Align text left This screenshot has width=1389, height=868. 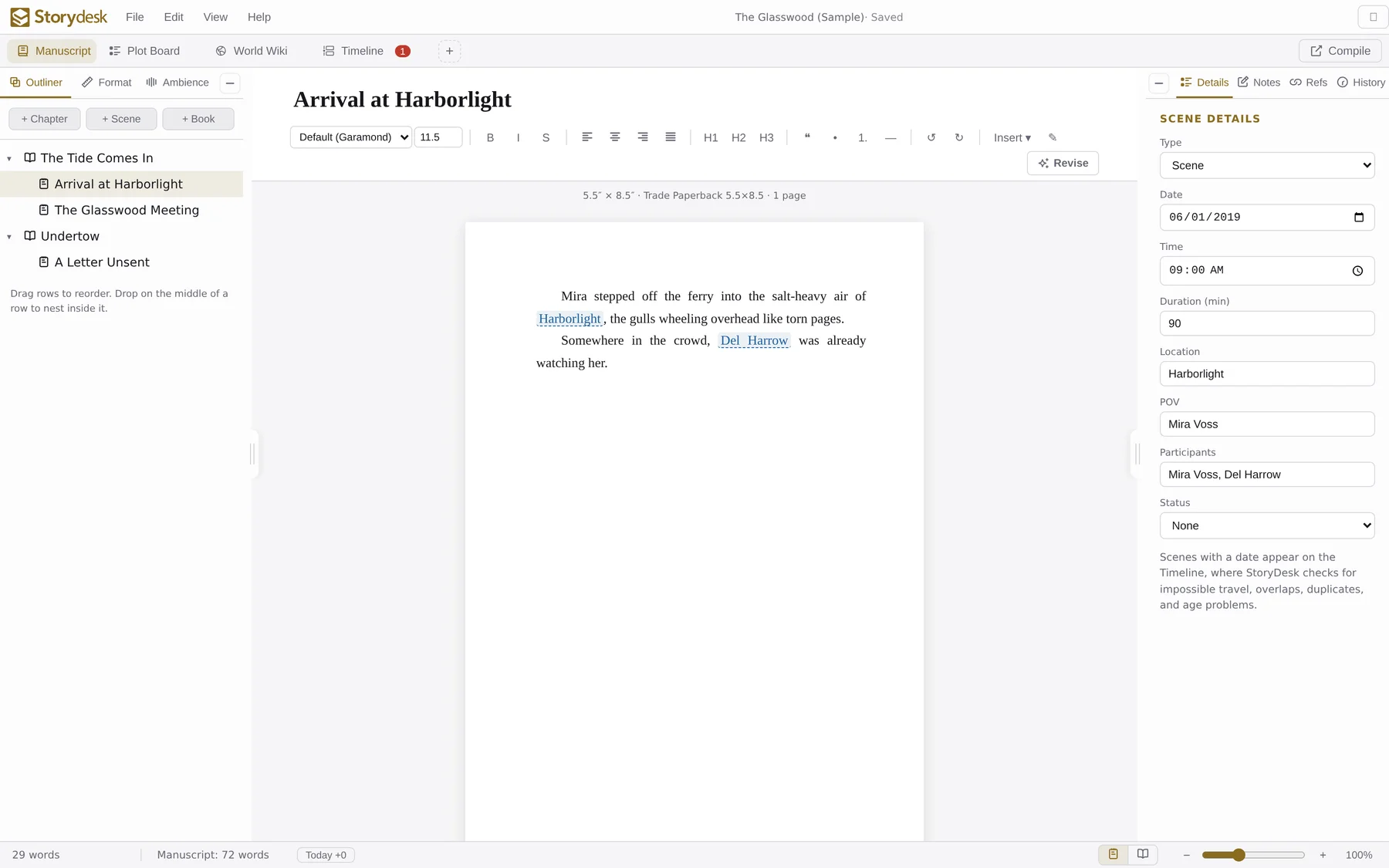click(x=587, y=137)
